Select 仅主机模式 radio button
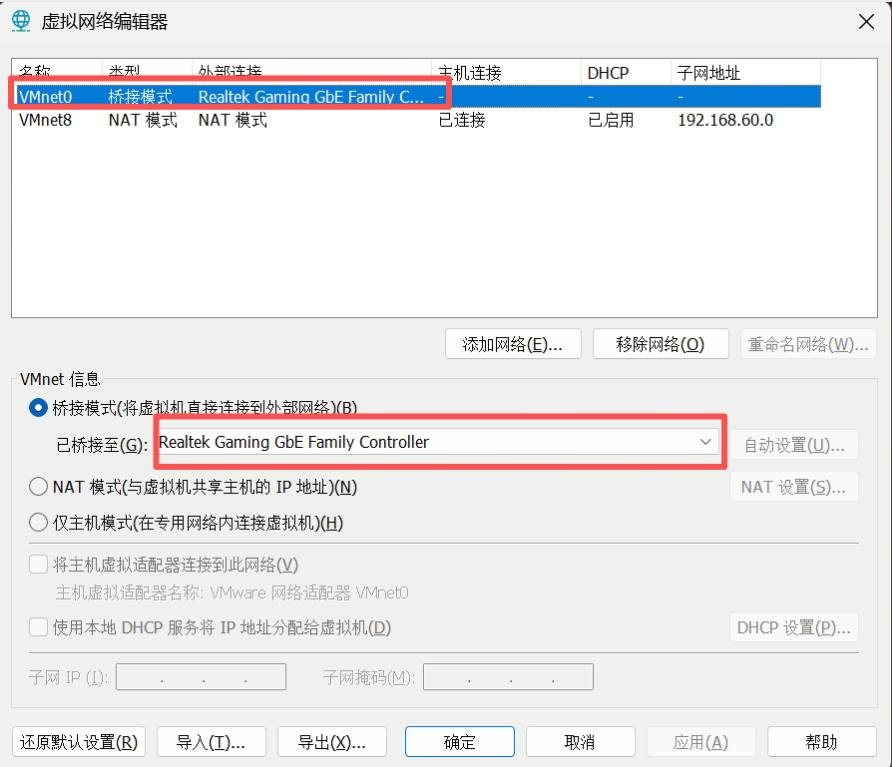The width and height of the screenshot is (892, 767). 38,522
